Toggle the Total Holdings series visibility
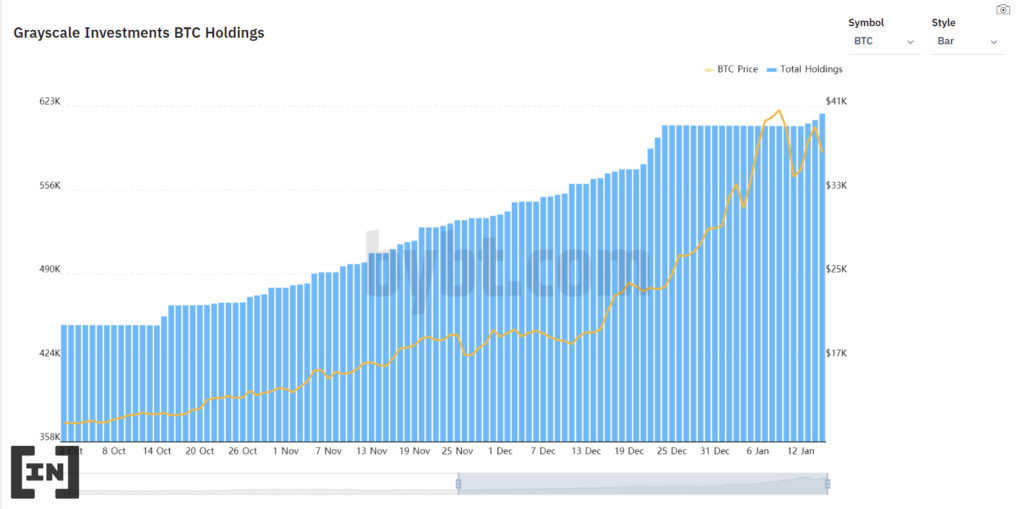Image resolution: width=1024 pixels, height=509 pixels. [805, 69]
